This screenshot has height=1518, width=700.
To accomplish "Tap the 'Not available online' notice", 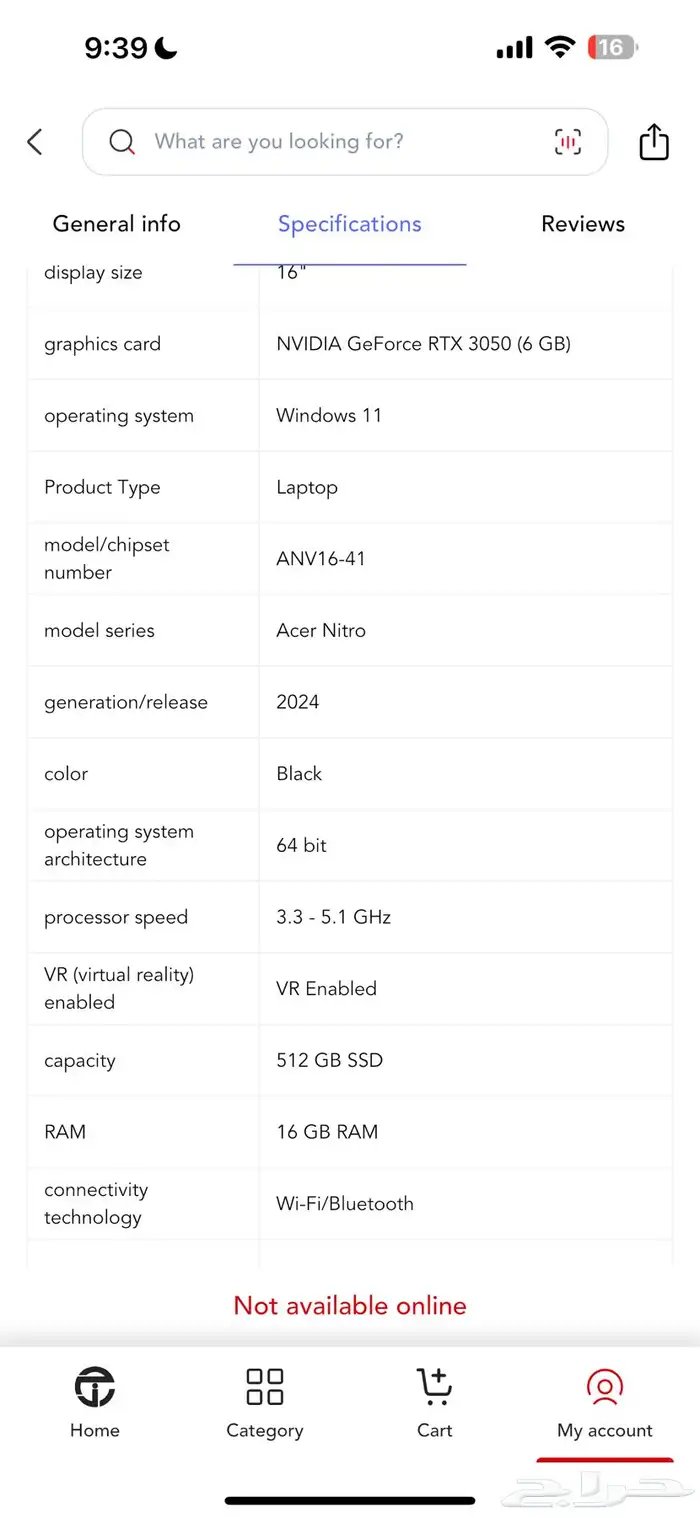I will (x=350, y=1305).
